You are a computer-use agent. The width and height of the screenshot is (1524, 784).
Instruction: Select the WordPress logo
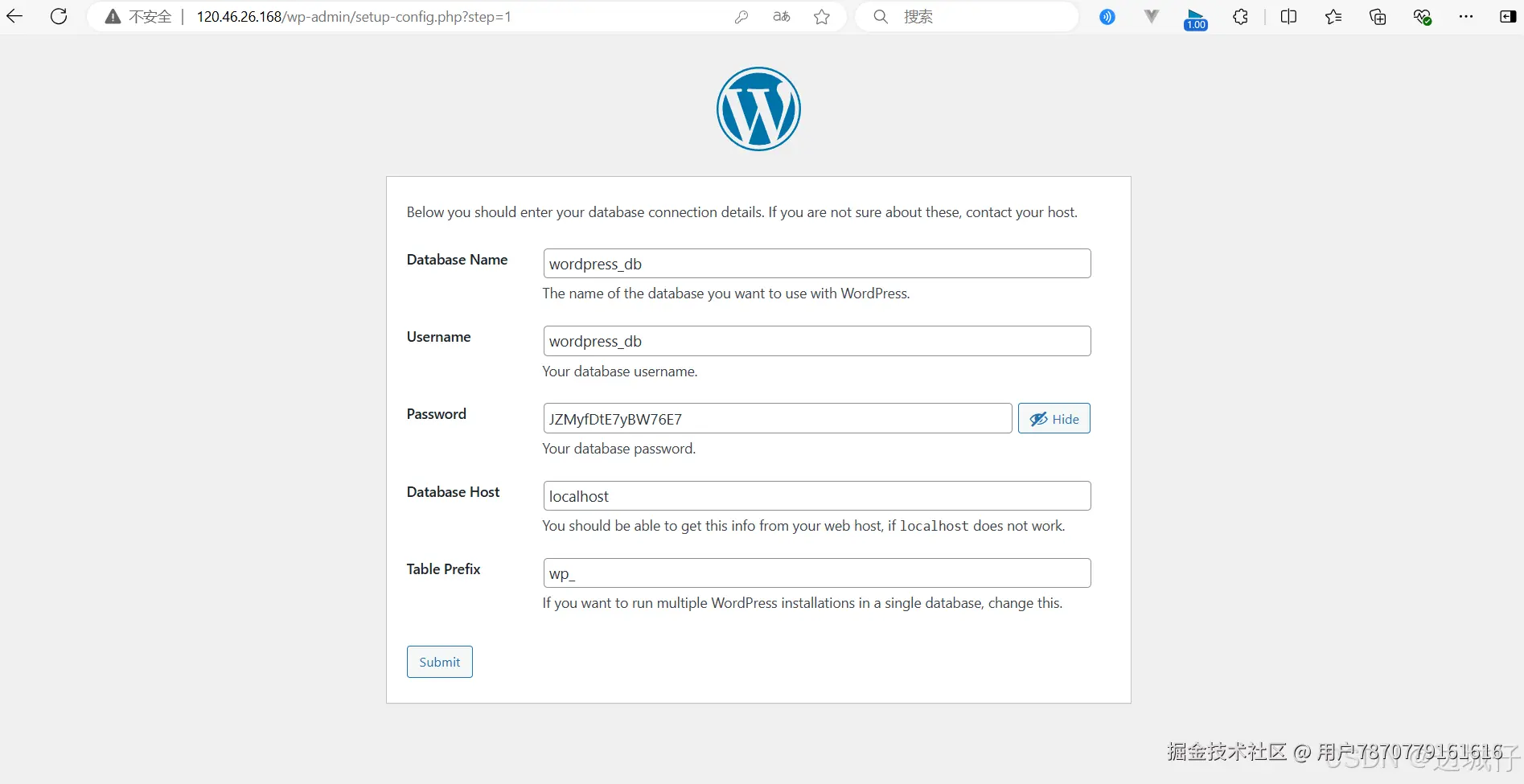[x=758, y=109]
